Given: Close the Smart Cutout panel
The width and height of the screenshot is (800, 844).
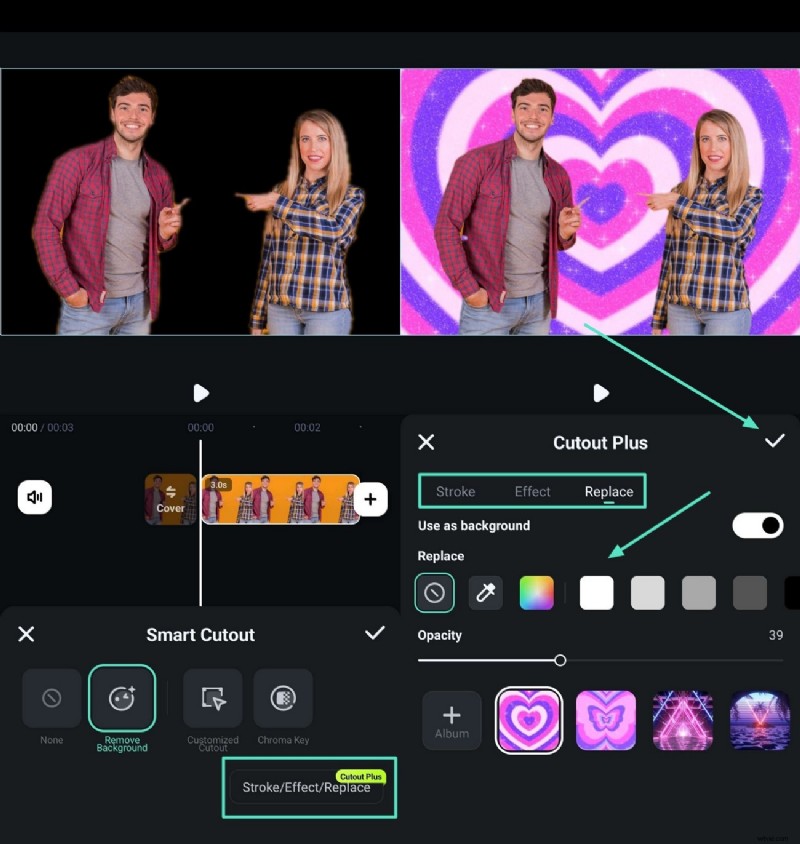Looking at the screenshot, I should (26, 634).
